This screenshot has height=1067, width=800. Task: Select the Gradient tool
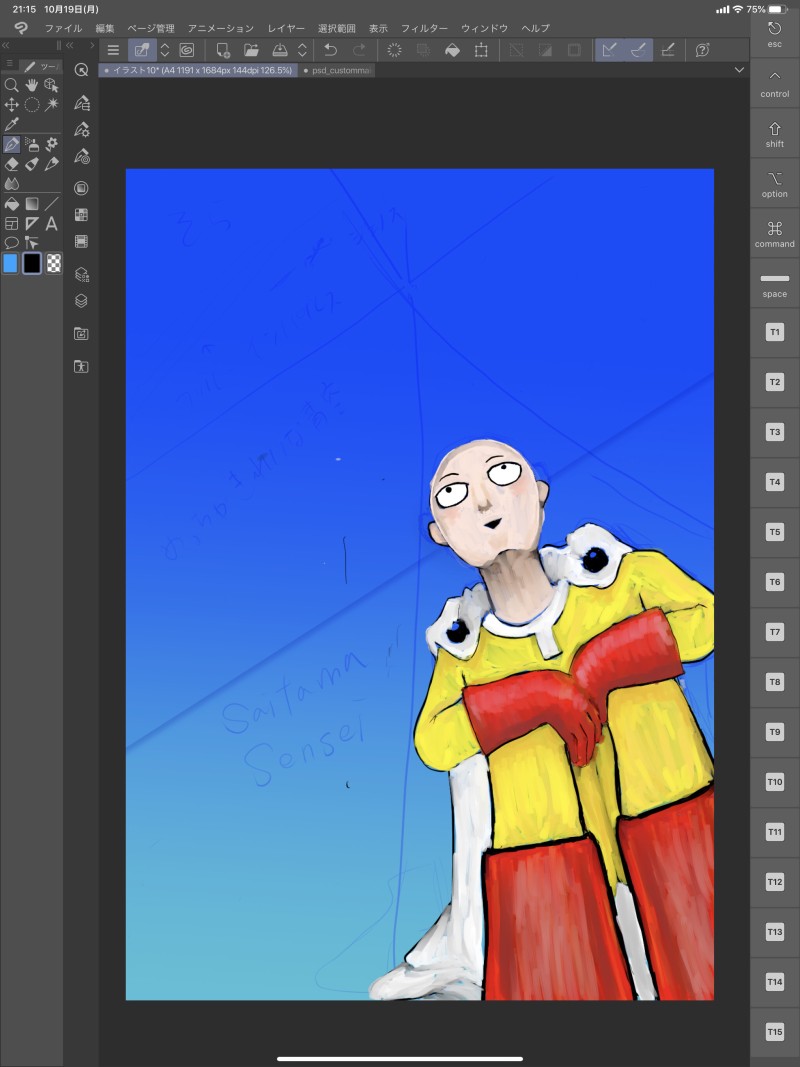click(31, 203)
